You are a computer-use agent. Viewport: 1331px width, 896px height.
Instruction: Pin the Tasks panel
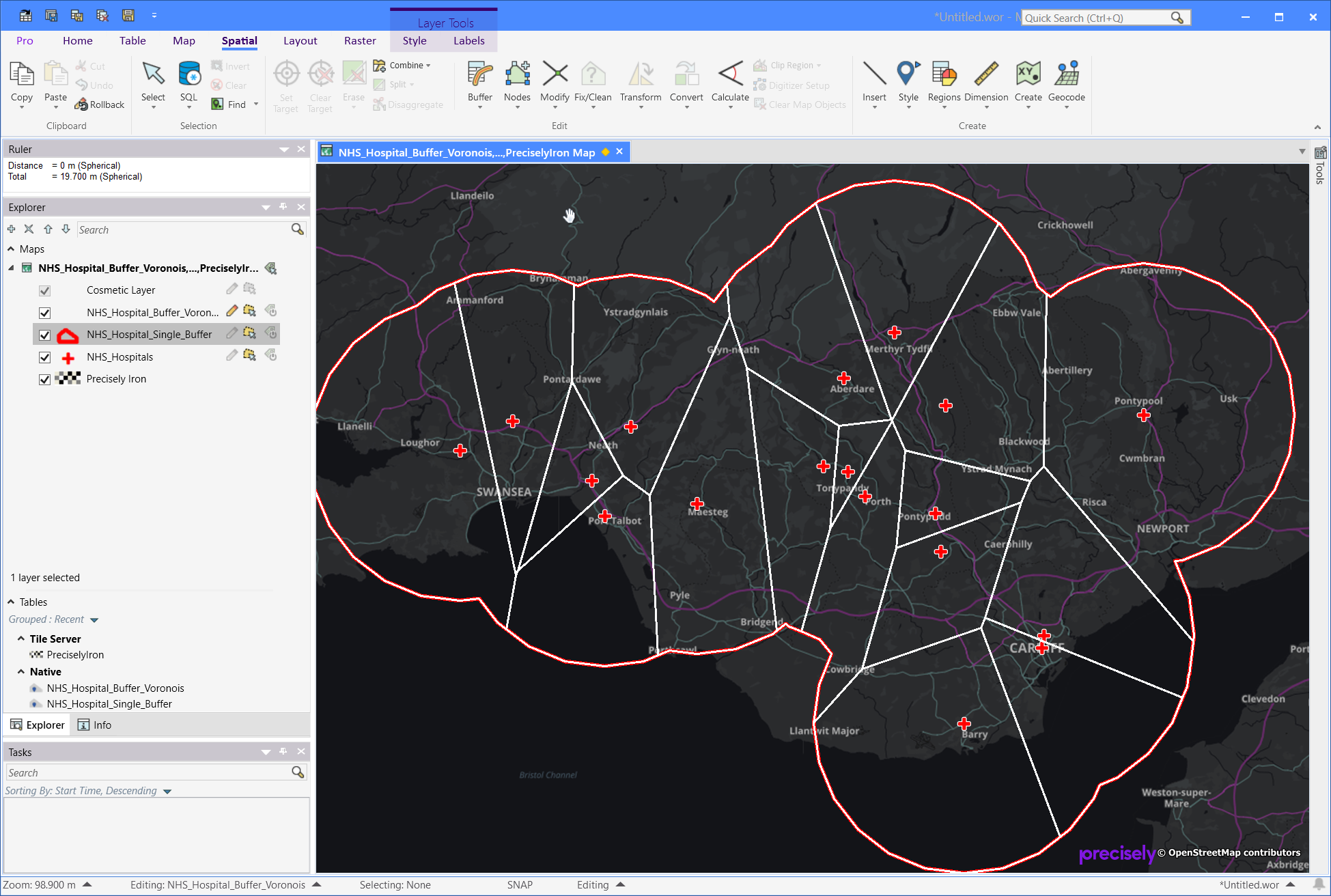pyautogui.click(x=283, y=752)
